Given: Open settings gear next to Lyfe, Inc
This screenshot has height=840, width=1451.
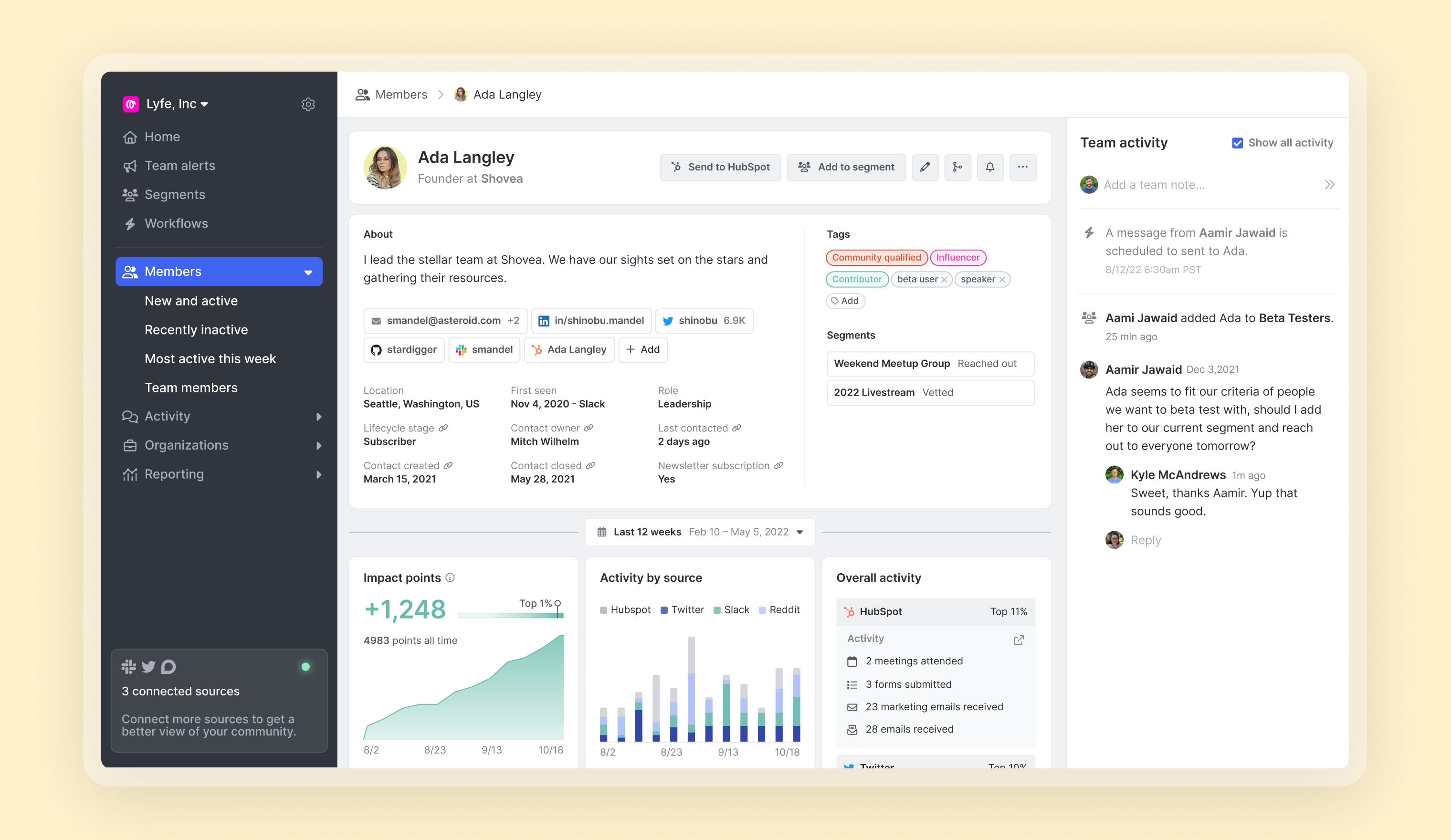Looking at the screenshot, I should pyautogui.click(x=308, y=104).
